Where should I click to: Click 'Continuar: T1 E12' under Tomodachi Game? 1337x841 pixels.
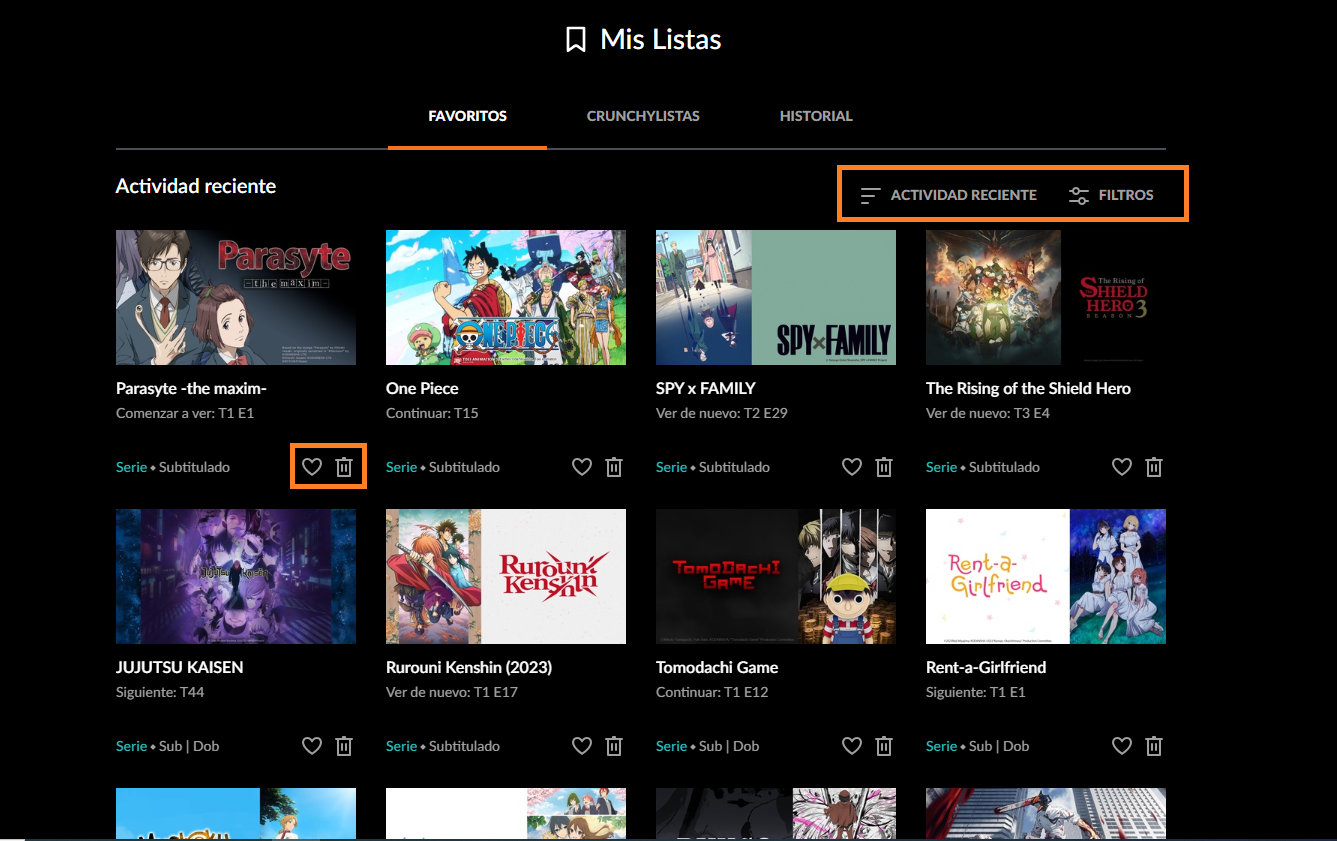click(712, 692)
